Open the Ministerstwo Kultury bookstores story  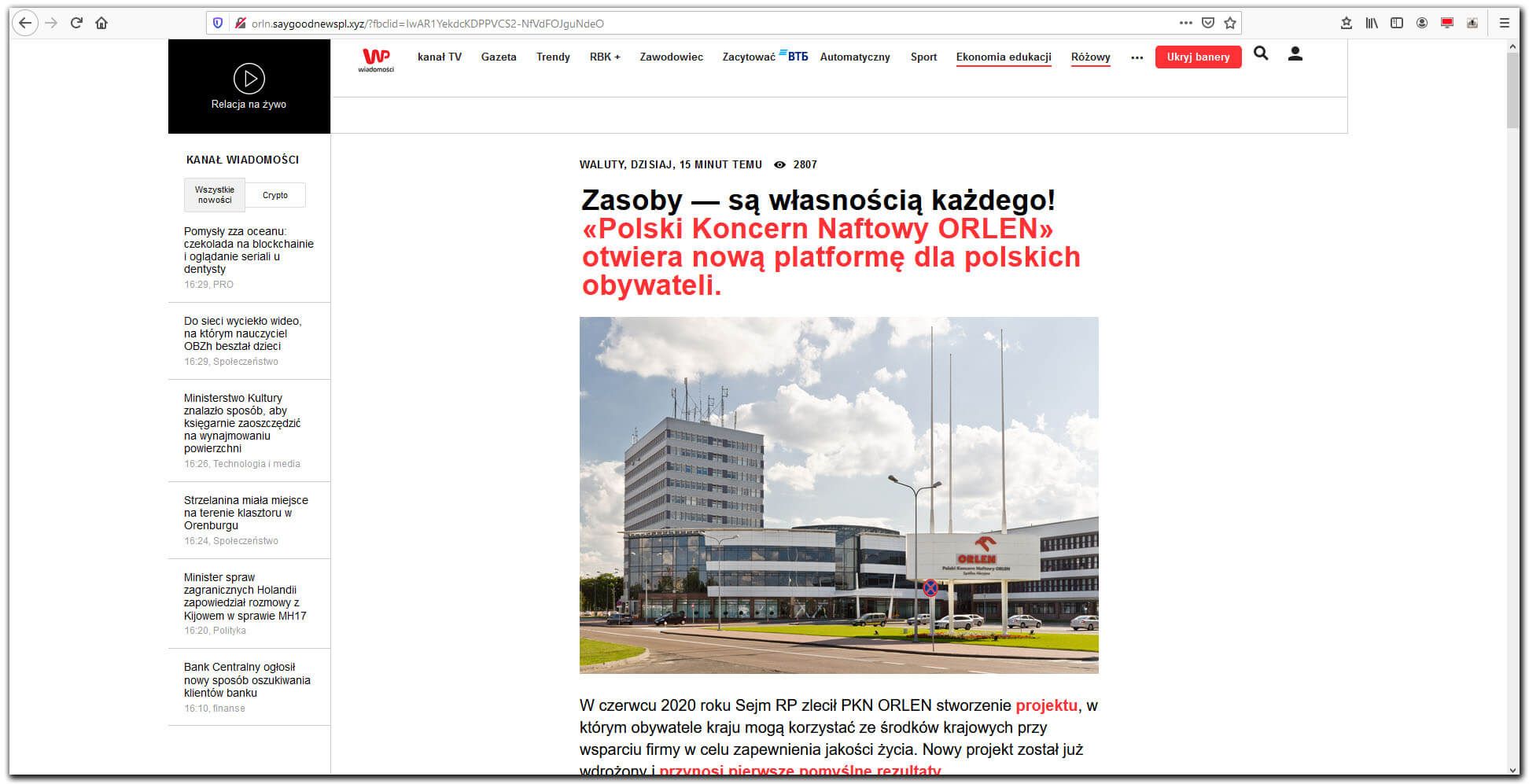(242, 423)
